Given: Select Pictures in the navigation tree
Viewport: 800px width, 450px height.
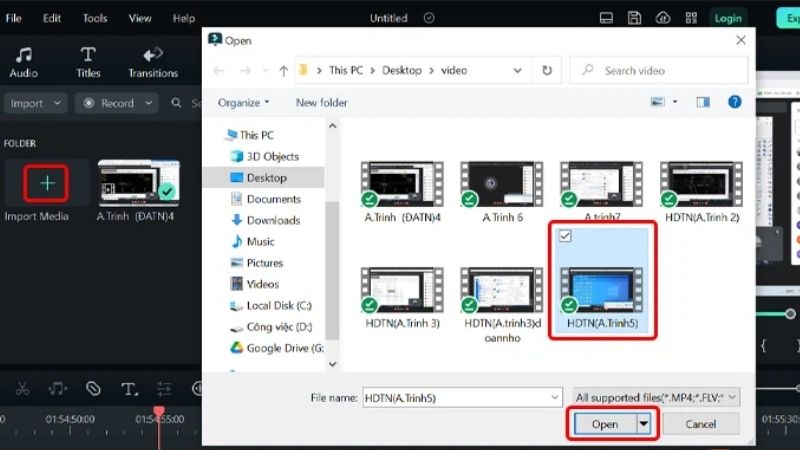Looking at the screenshot, I should click(x=265, y=263).
